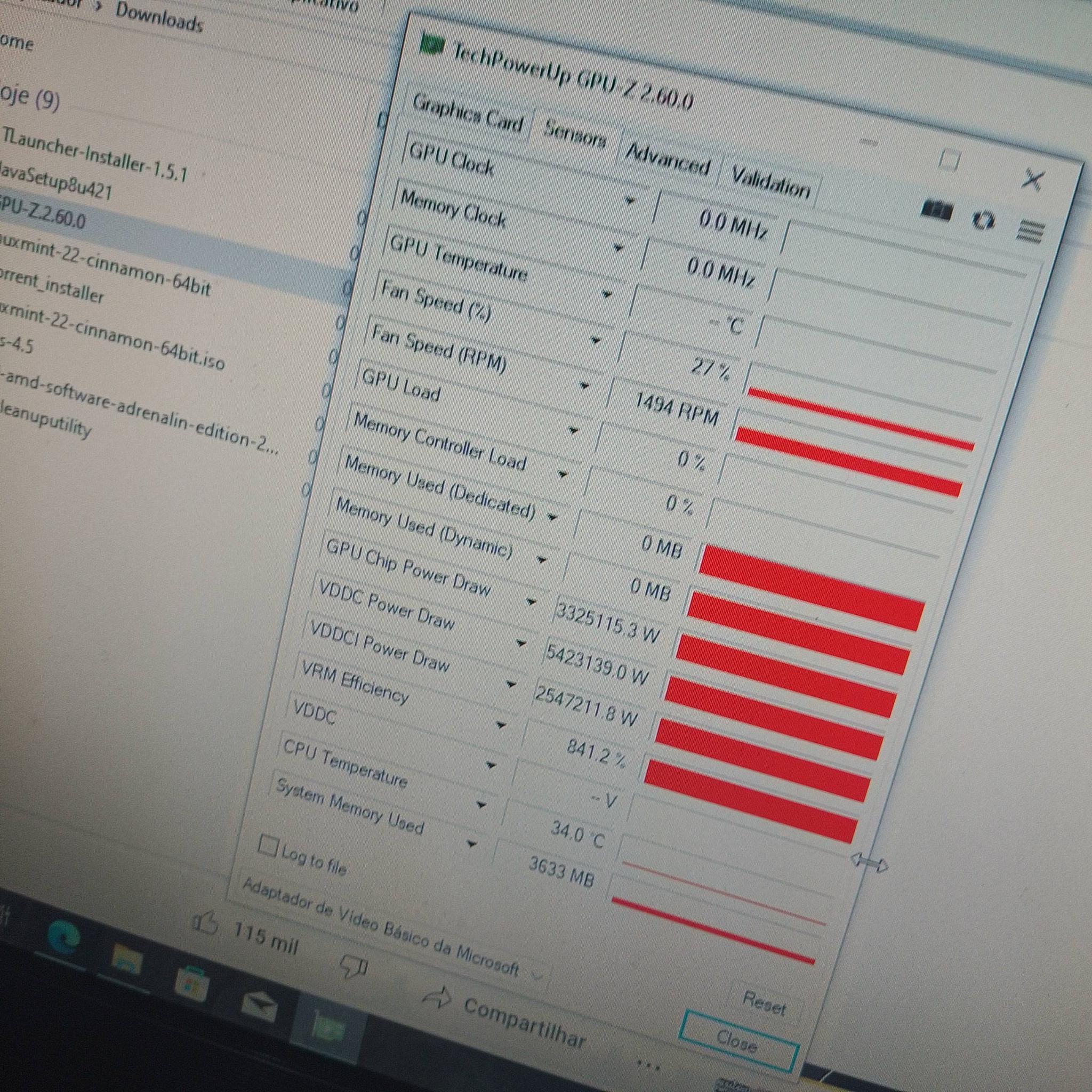Expand the GPU Load sensor dropdown
This screenshot has width=1092, height=1092.
(x=573, y=431)
